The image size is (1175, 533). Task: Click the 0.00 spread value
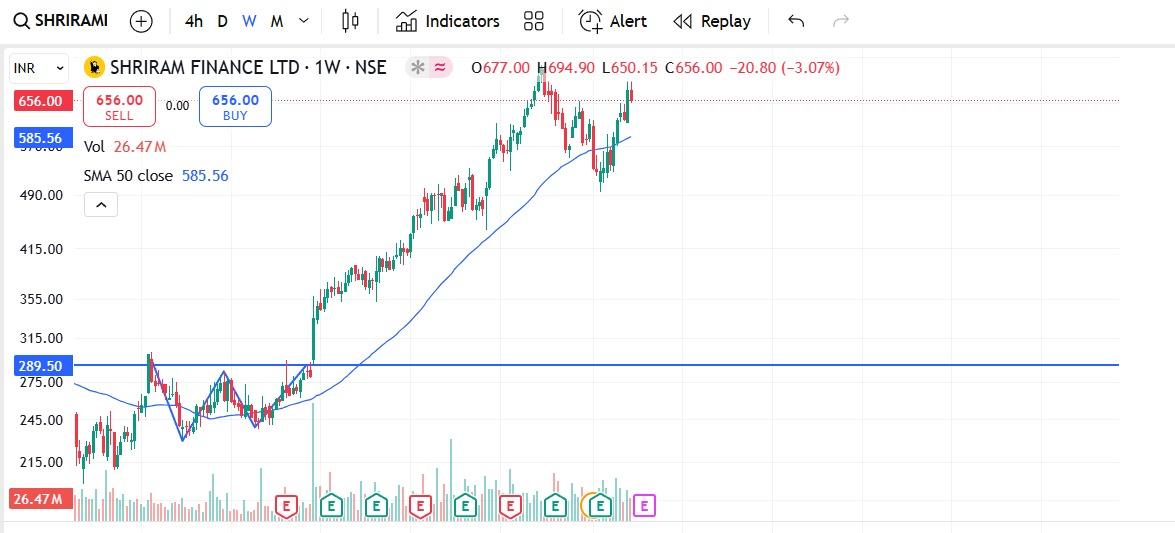178,106
